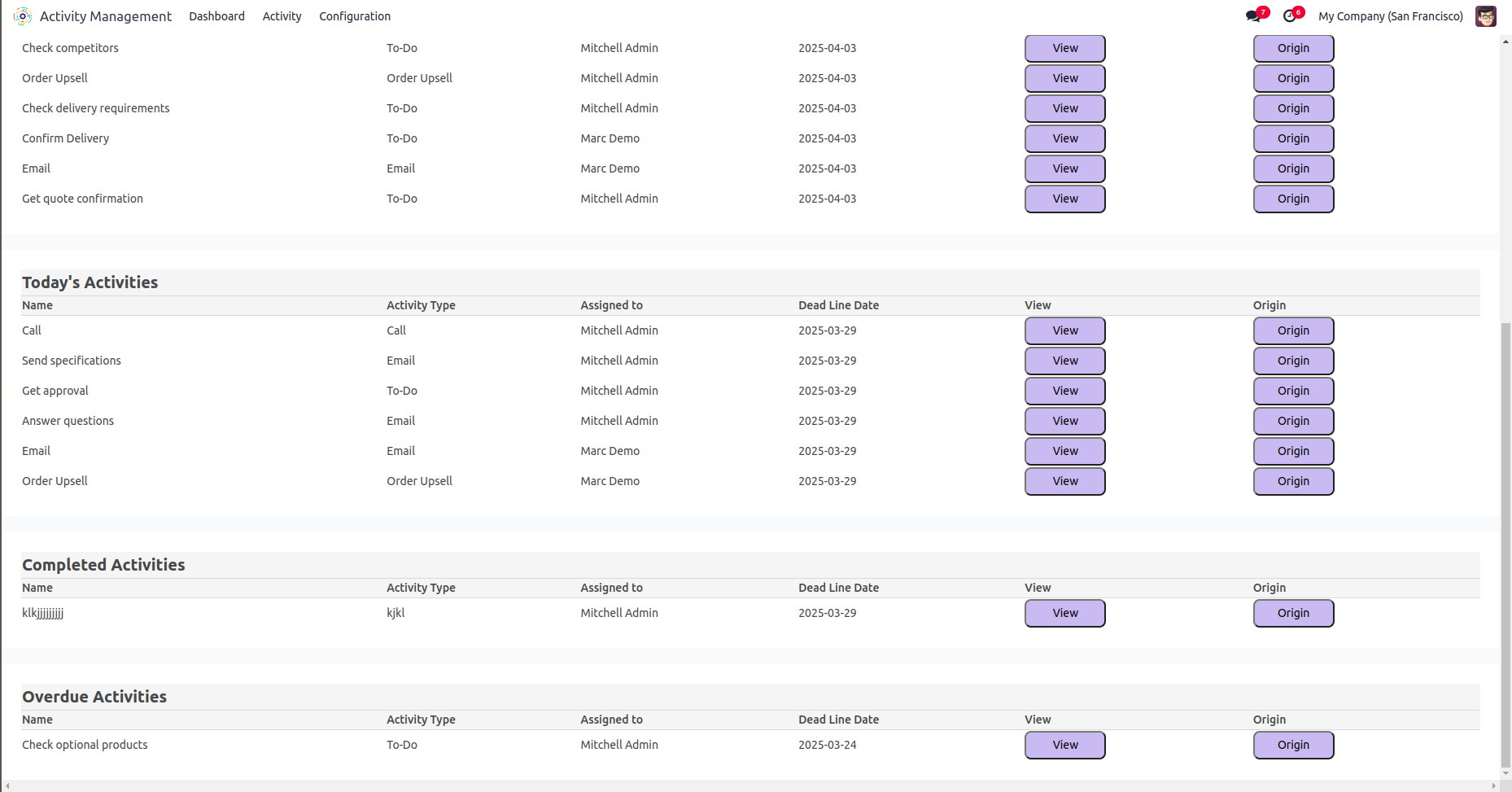View the Check competitors activity
Screen dimensions: 1512x792
[1064, 48]
